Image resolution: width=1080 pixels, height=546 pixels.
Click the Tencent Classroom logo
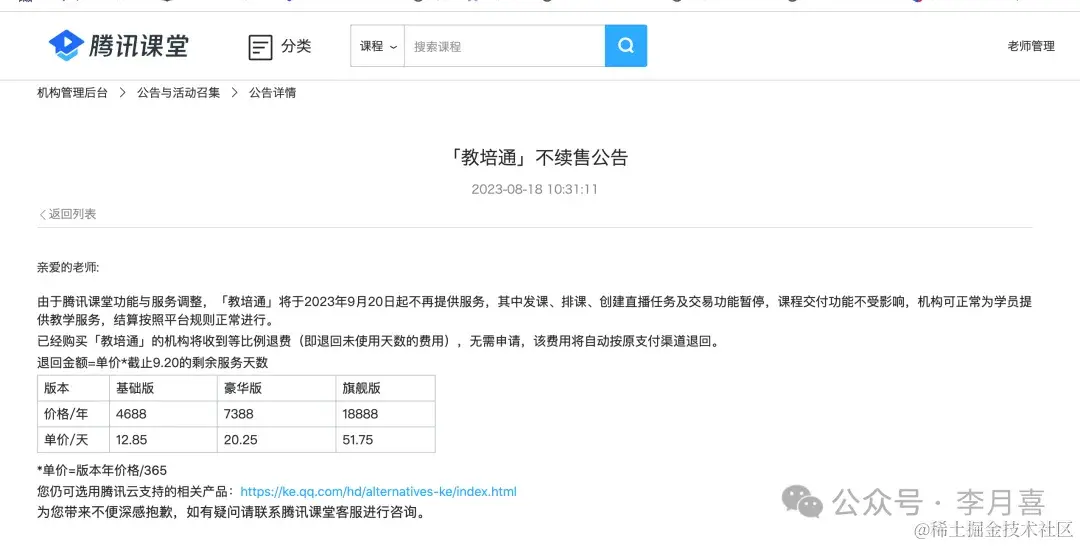[x=118, y=45]
